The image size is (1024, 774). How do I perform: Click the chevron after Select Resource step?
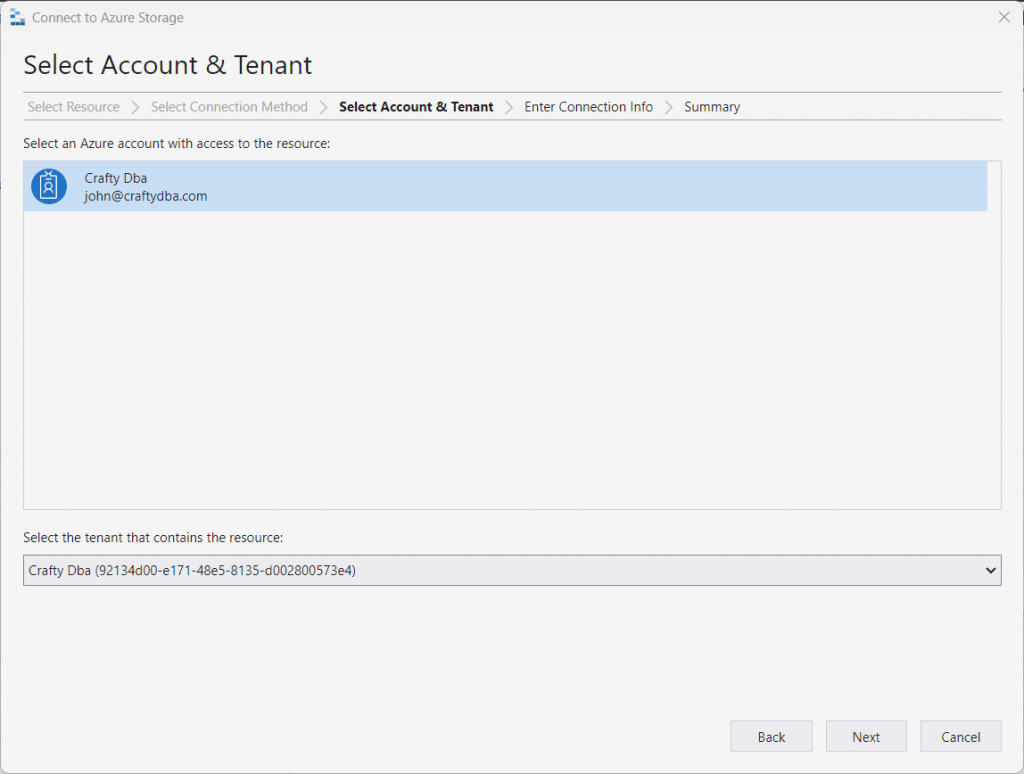point(135,107)
